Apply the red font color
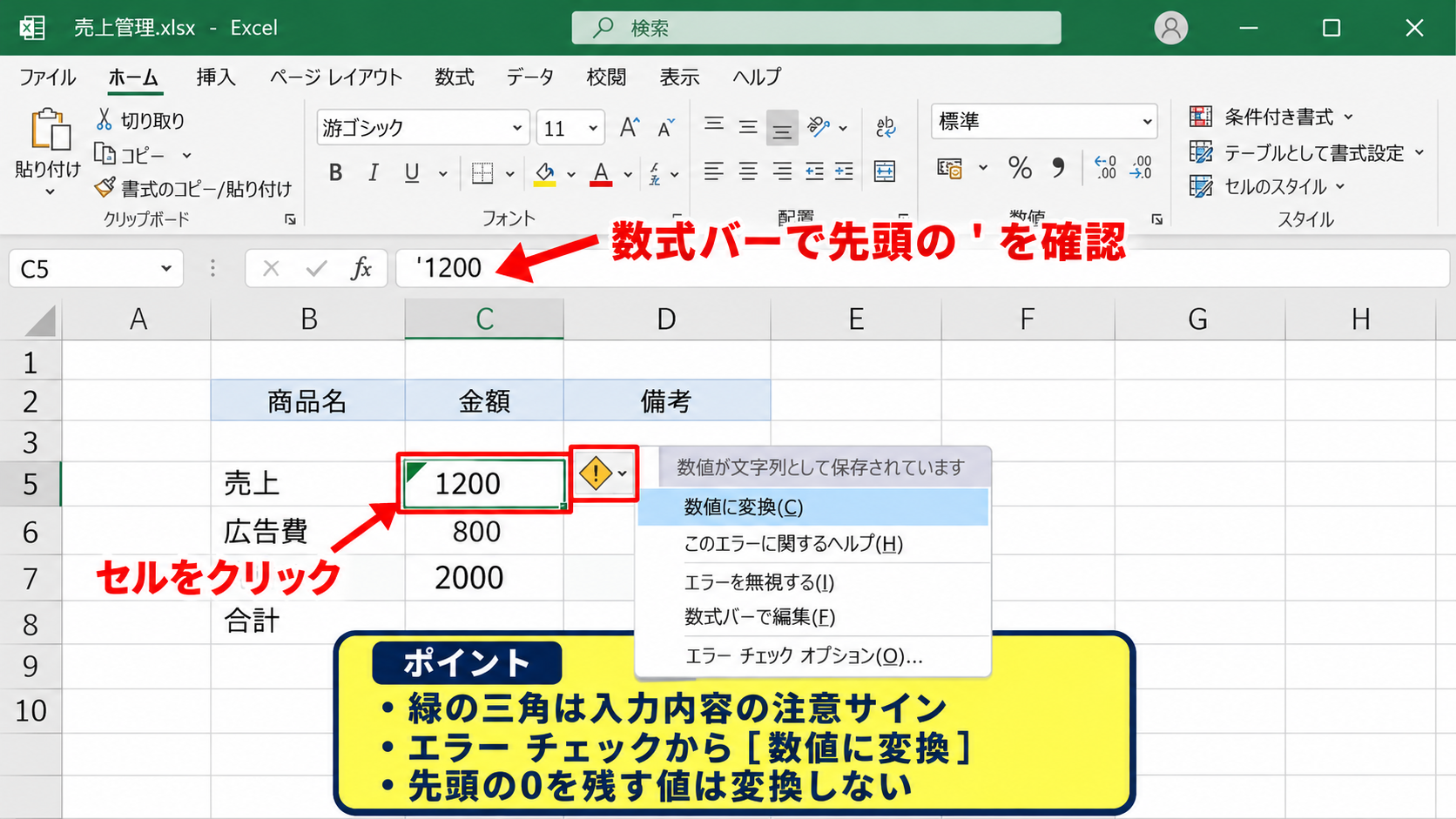 pos(601,173)
